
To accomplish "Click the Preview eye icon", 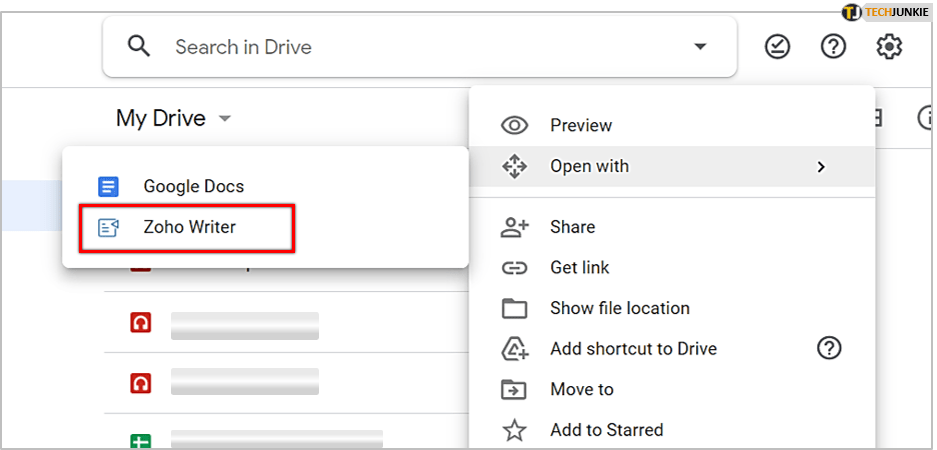I will 514,126.
